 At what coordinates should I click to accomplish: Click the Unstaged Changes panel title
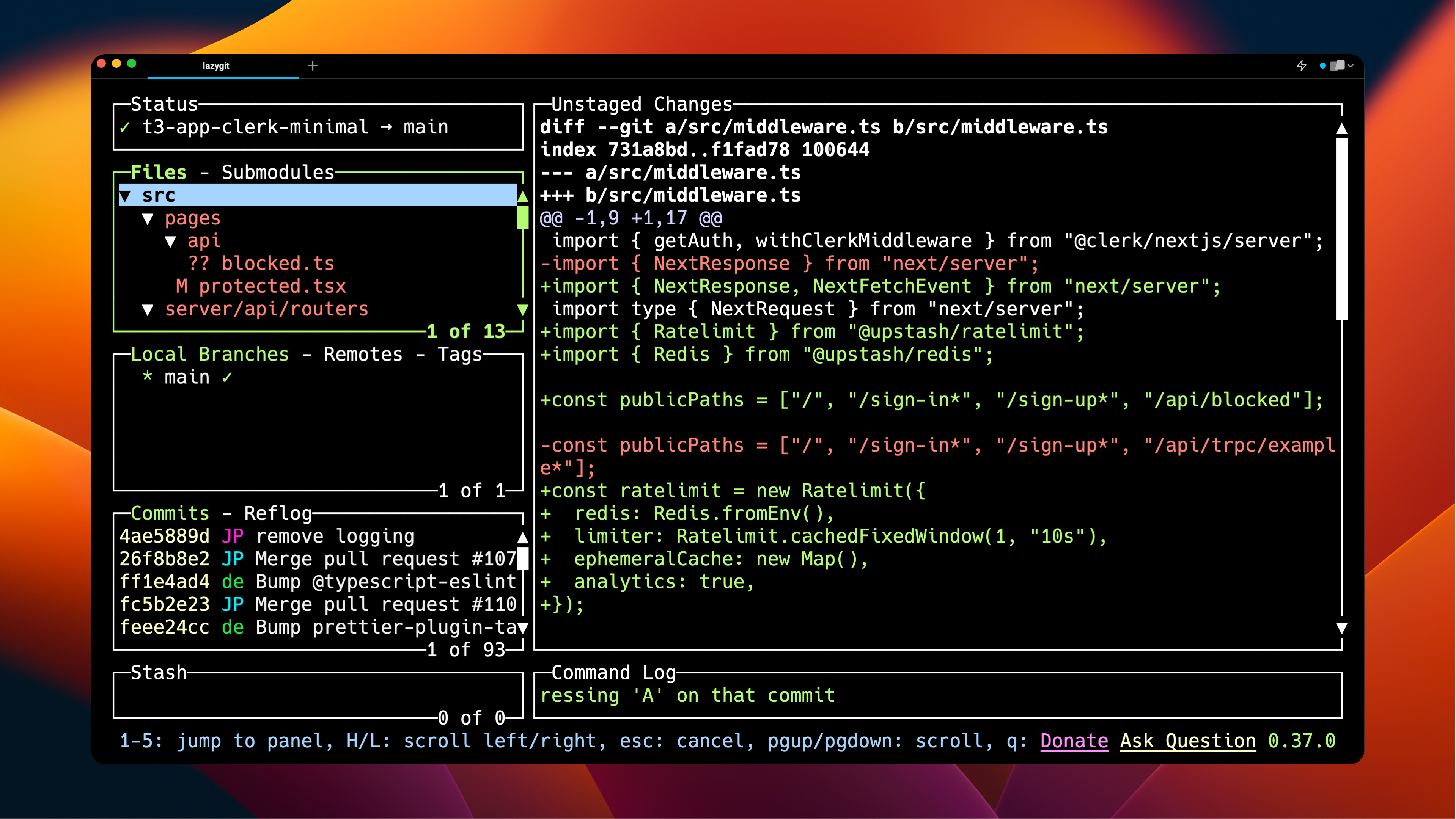pos(642,105)
